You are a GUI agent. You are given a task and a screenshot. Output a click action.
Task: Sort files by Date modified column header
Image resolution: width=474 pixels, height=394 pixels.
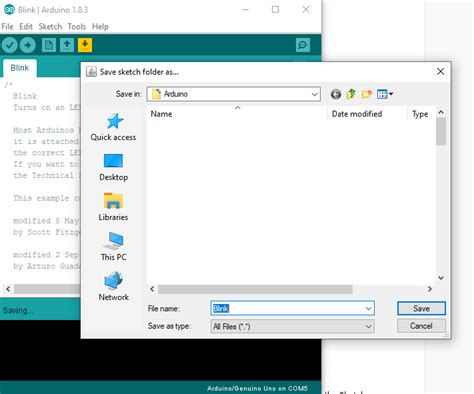click(367, 114)
